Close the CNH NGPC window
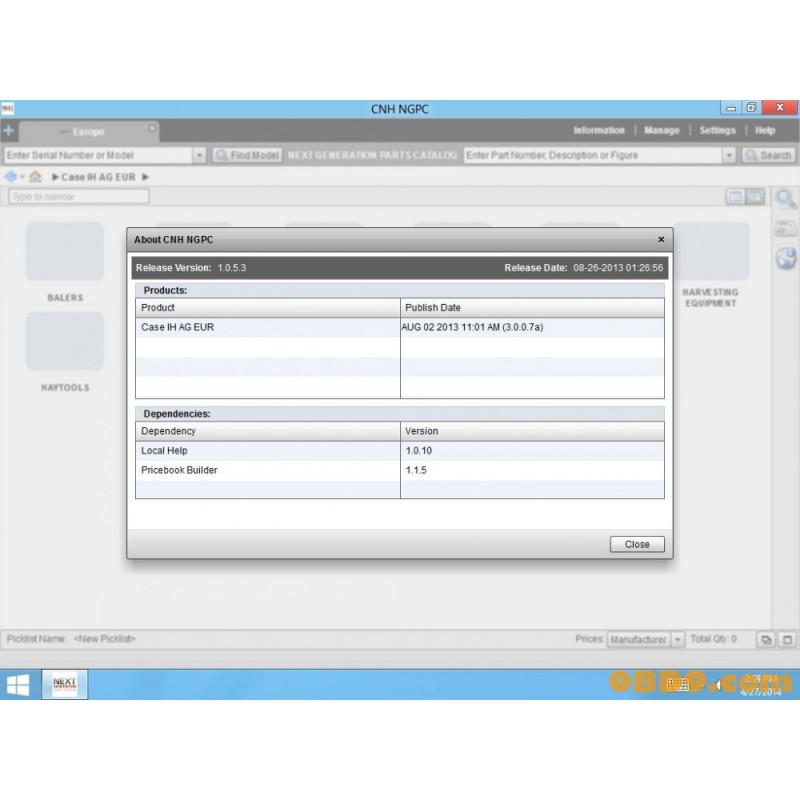The width and height of the screenshot is (800, 800). 780,107
